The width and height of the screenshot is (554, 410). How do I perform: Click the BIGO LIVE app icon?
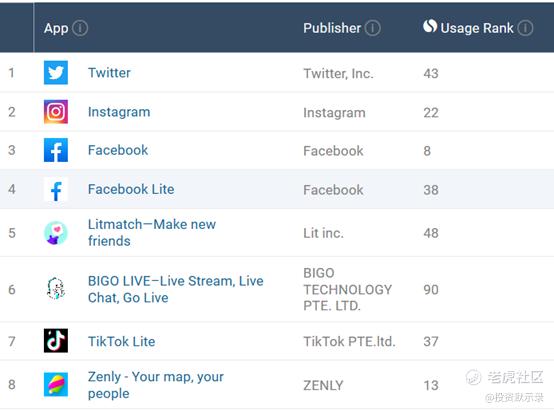coord(56,289)
